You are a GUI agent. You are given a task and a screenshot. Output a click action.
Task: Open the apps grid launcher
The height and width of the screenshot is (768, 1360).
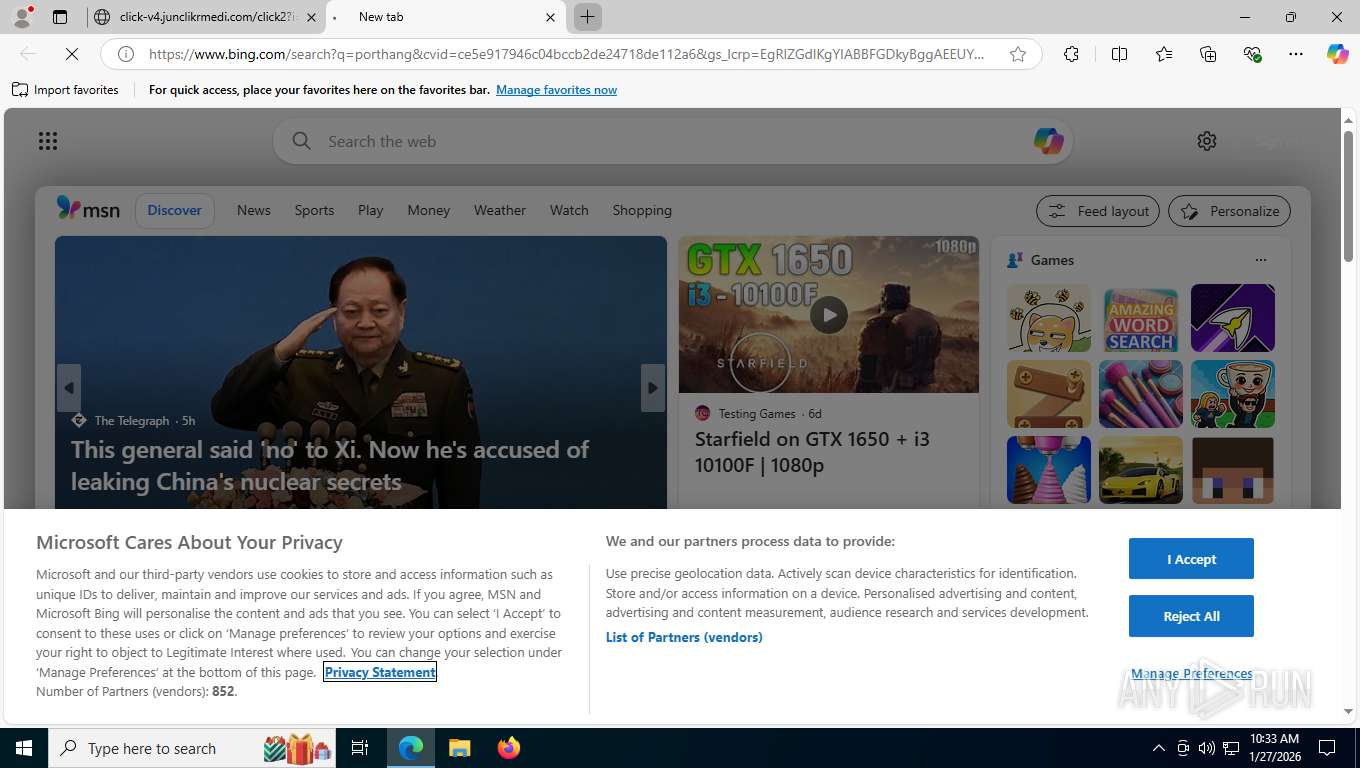coord(48,141)
